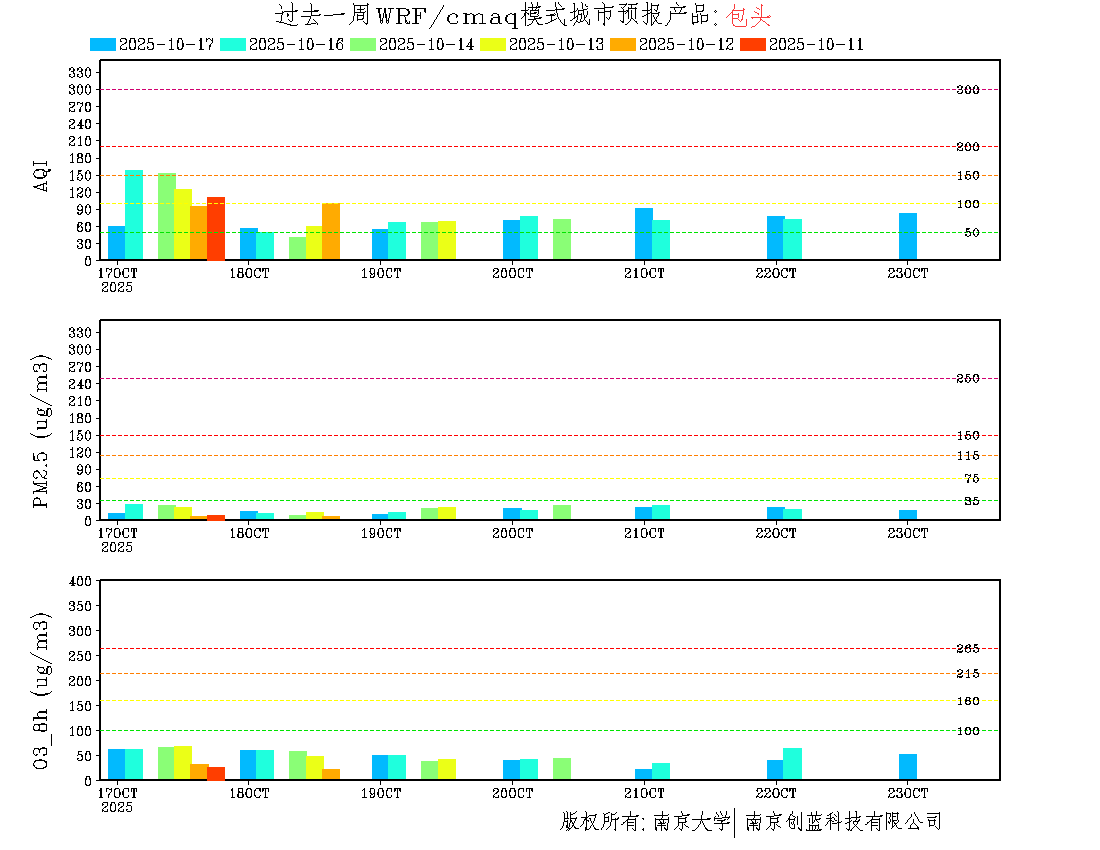Click the PM2.5 (ug/m3) y-axis title
Viewport: 1100px width, 850px height.
click(x=42, y=430)
